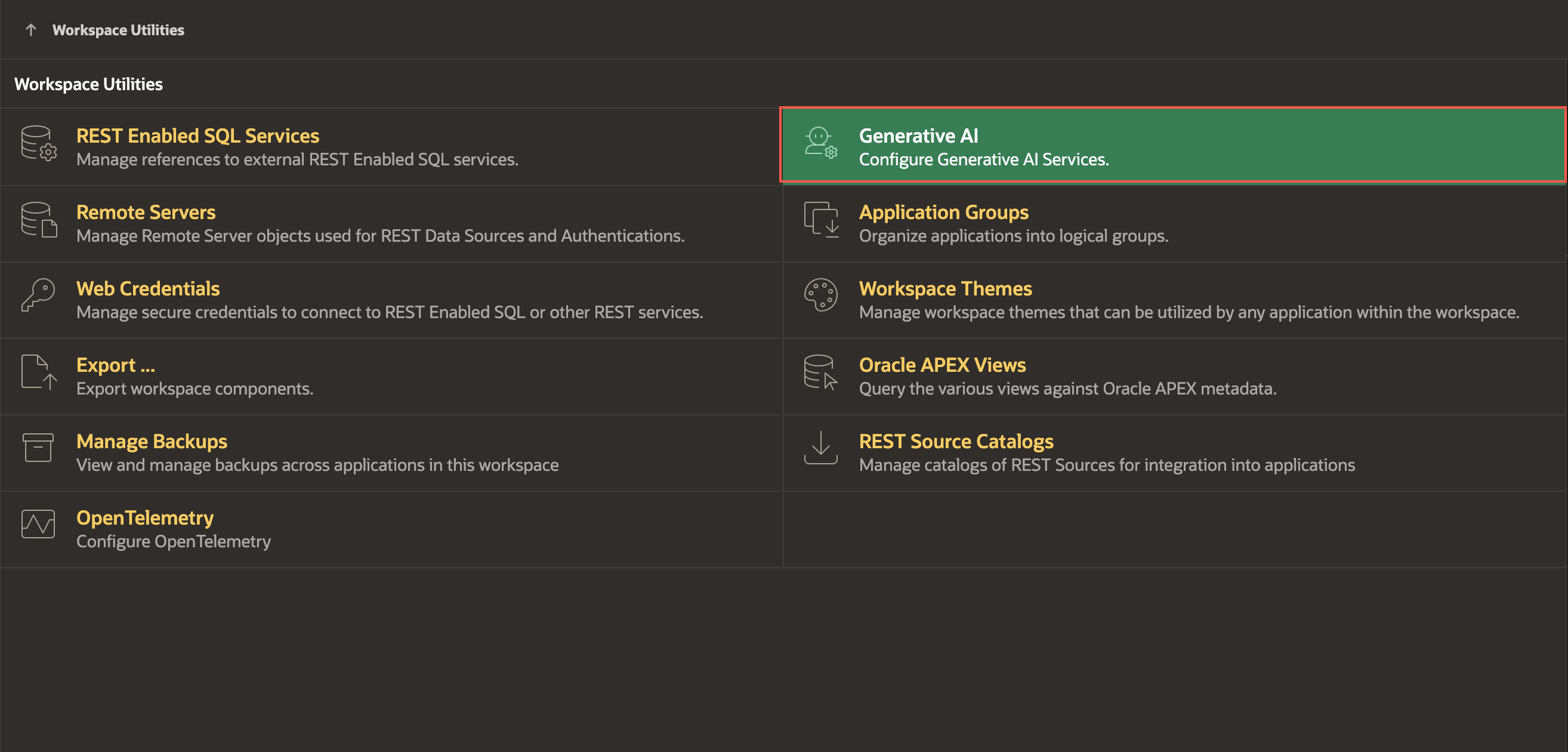Click the OpenTelemetry chart icon
The width and height of the screenshot is (1568, 752).
tap(38, 524)
